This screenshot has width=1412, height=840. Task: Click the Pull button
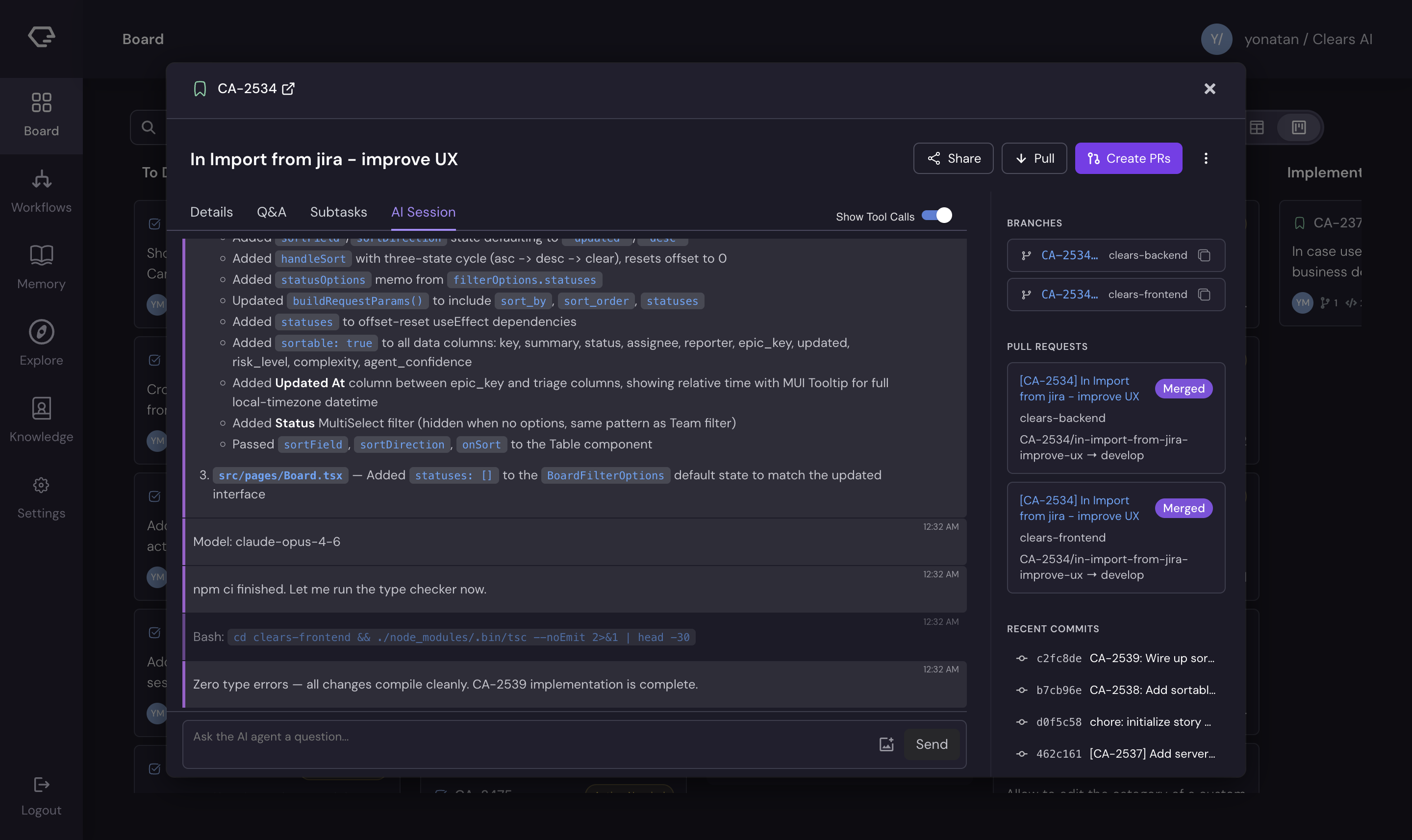pos(1034,158)
